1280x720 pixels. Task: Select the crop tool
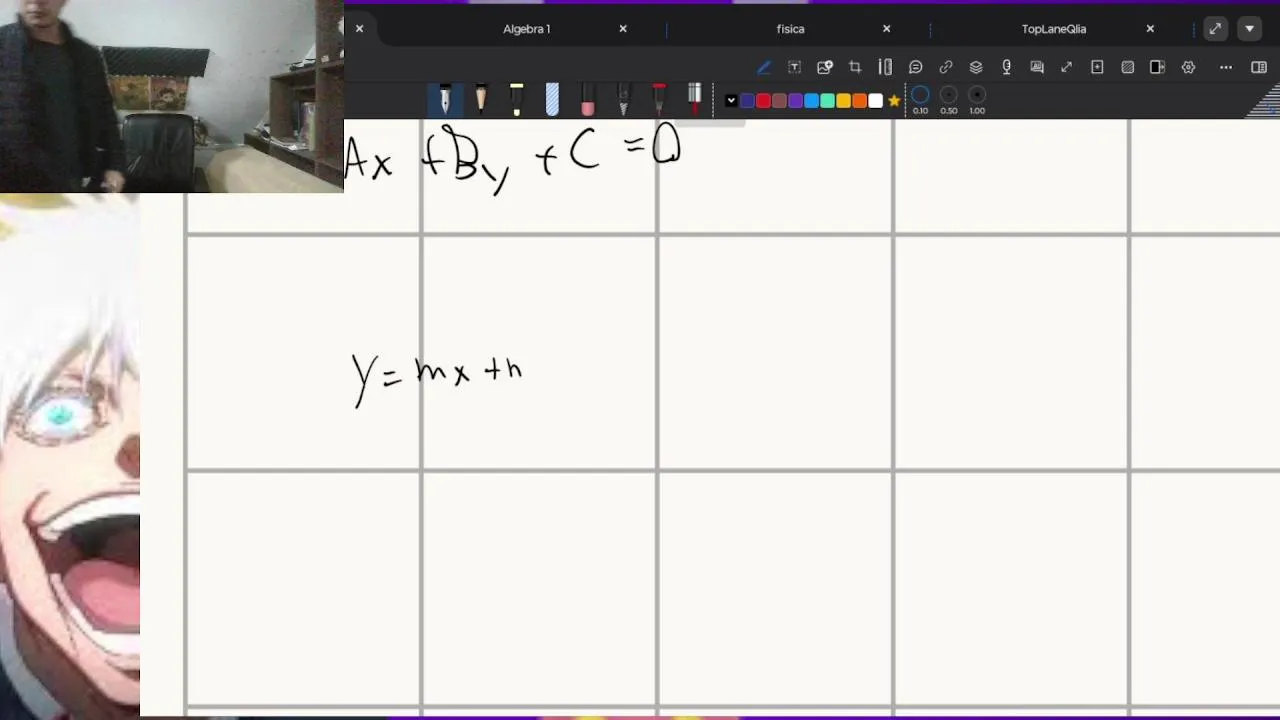coord(855,67)
